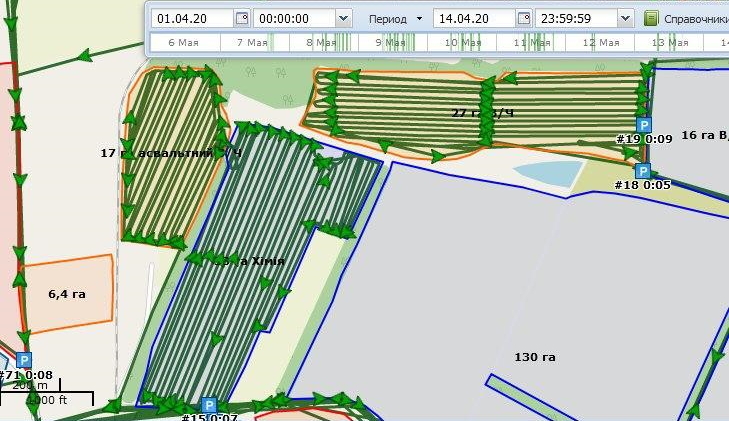This screenshot has width=729, height=421.
Task: Click parking marker #19 on the map
Action: pos(644,125)
